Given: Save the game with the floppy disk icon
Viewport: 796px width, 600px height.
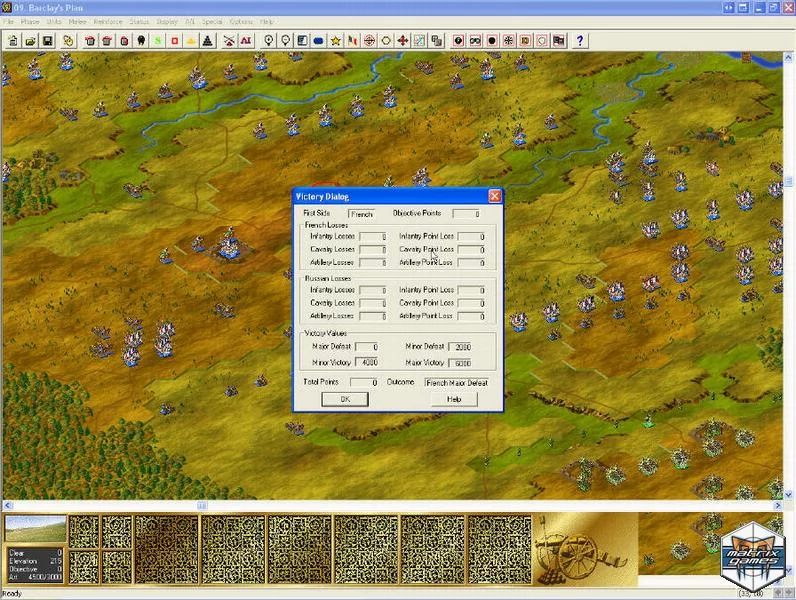Looking at the screenshot, I should click(x=48, y=41).
